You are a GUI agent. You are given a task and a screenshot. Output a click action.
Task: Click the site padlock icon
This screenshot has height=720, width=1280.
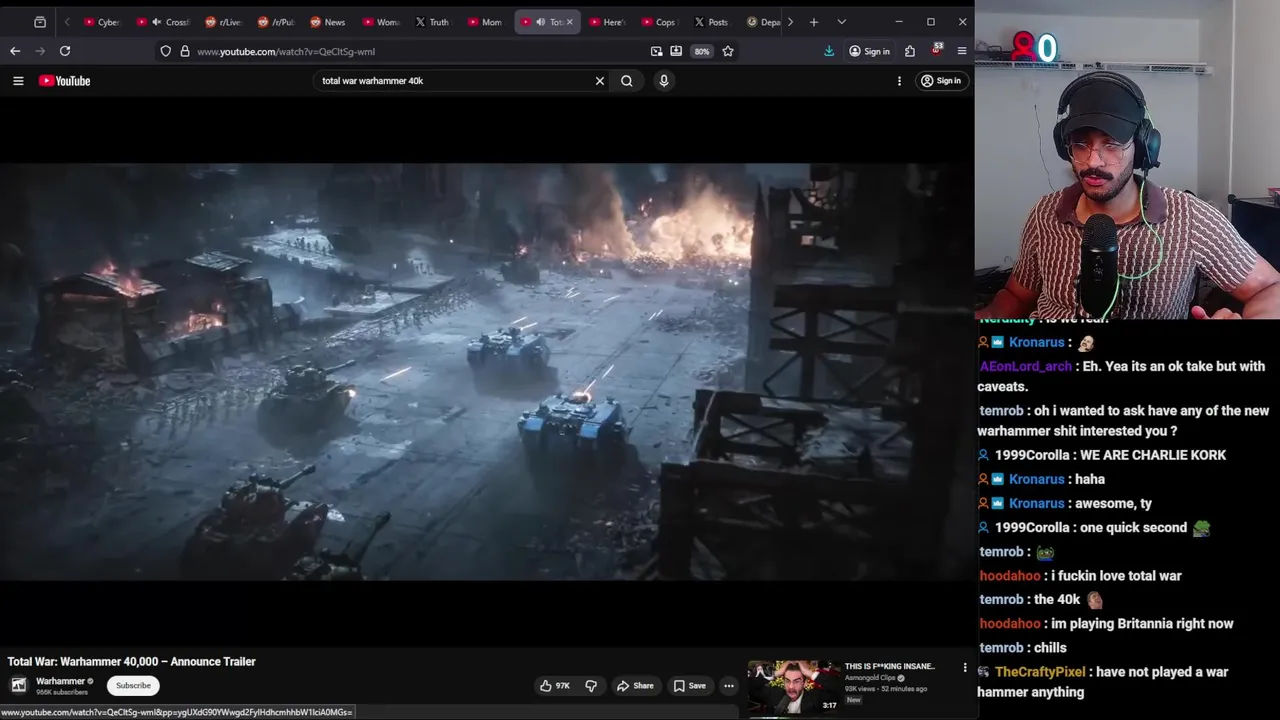(185, 51)
